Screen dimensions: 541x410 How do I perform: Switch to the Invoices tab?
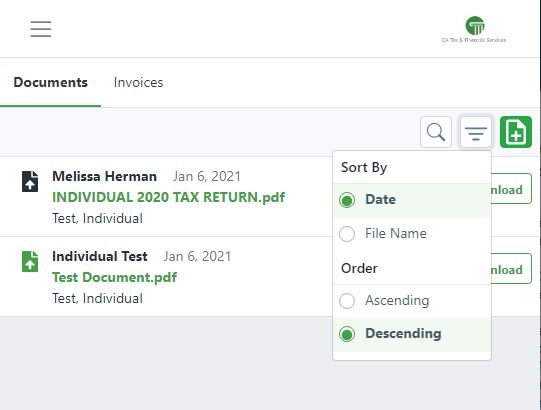(x=138, y=82)
